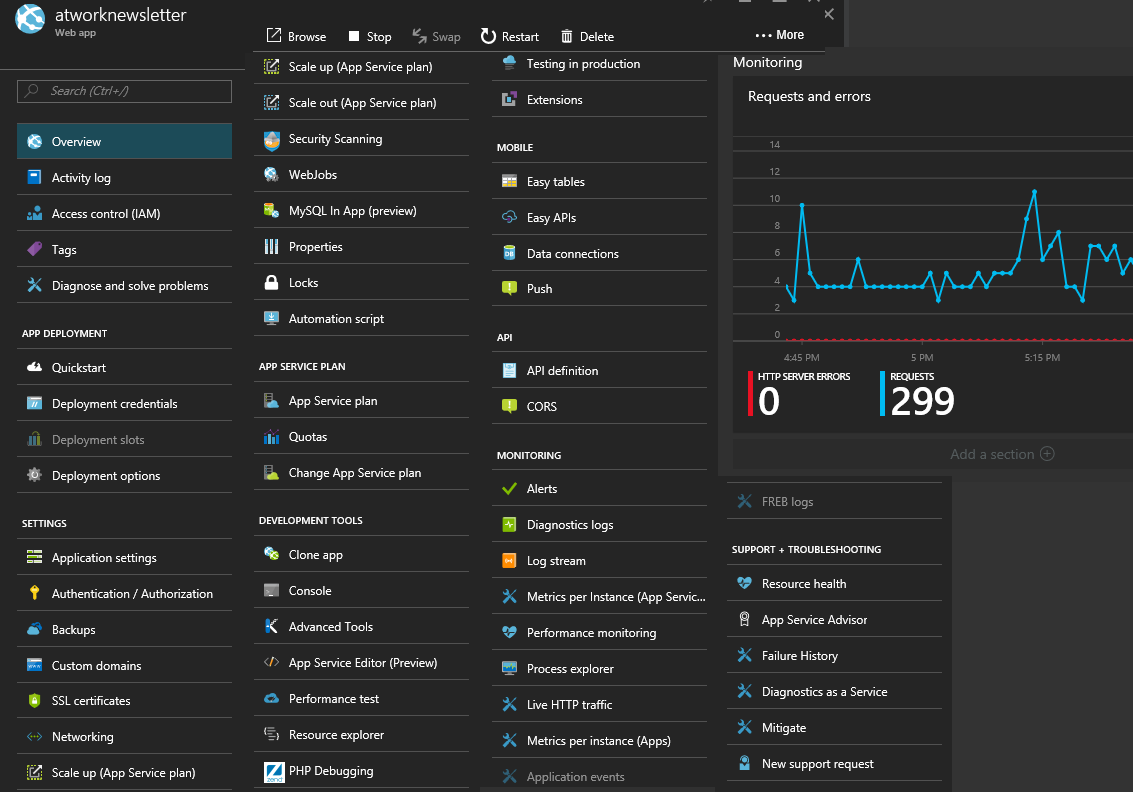
Task: Click Add a section button
Action: (x=1001, y=454)
